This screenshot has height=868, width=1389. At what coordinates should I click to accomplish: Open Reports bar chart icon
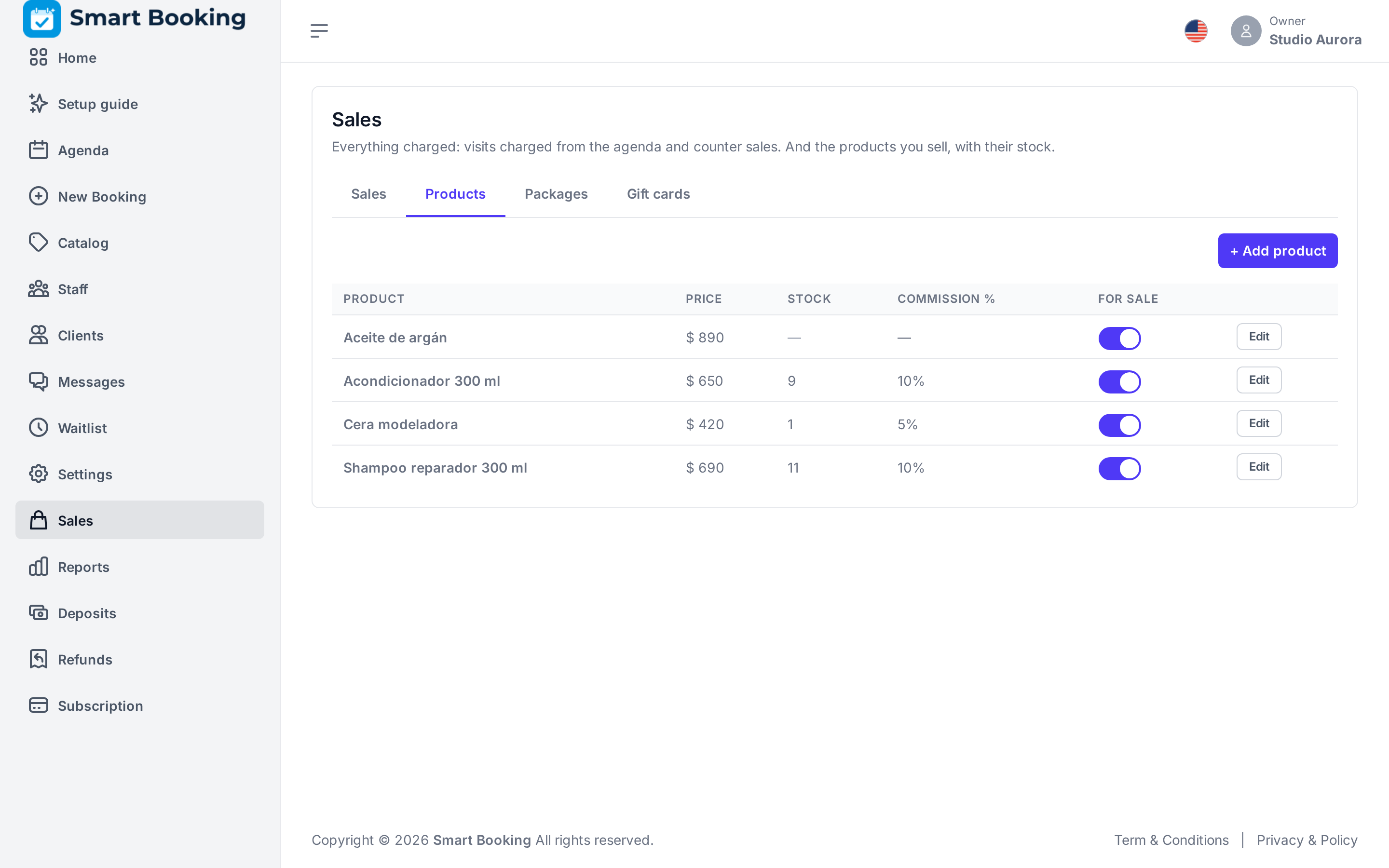tap(39, 567)
